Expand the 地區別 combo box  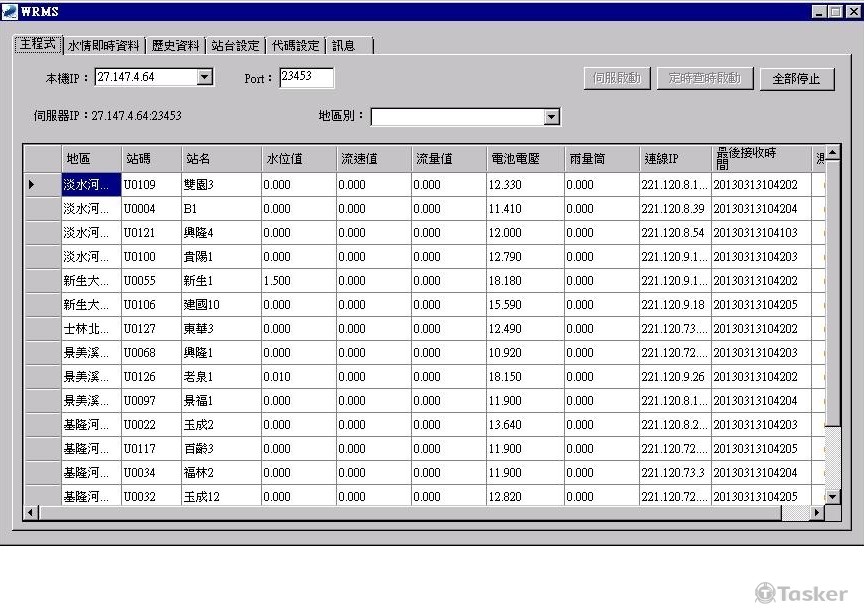point(551,117)
